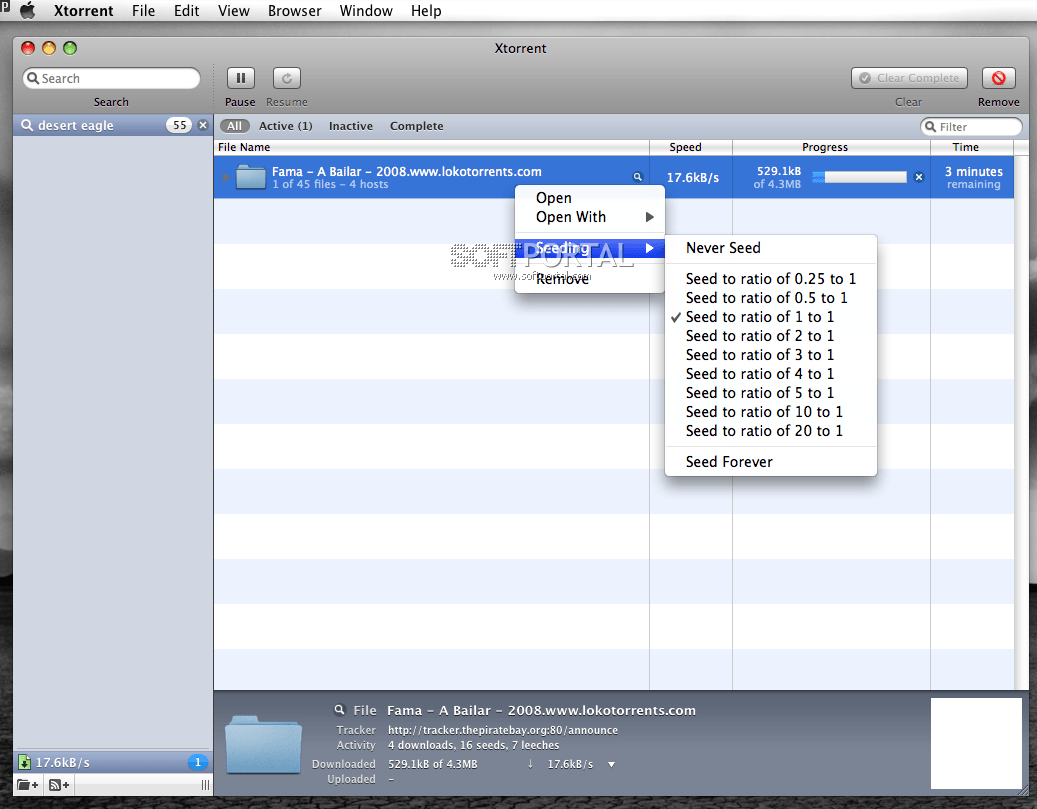Click the green download arrow icon
The image size is (1037, 809).
24,762
